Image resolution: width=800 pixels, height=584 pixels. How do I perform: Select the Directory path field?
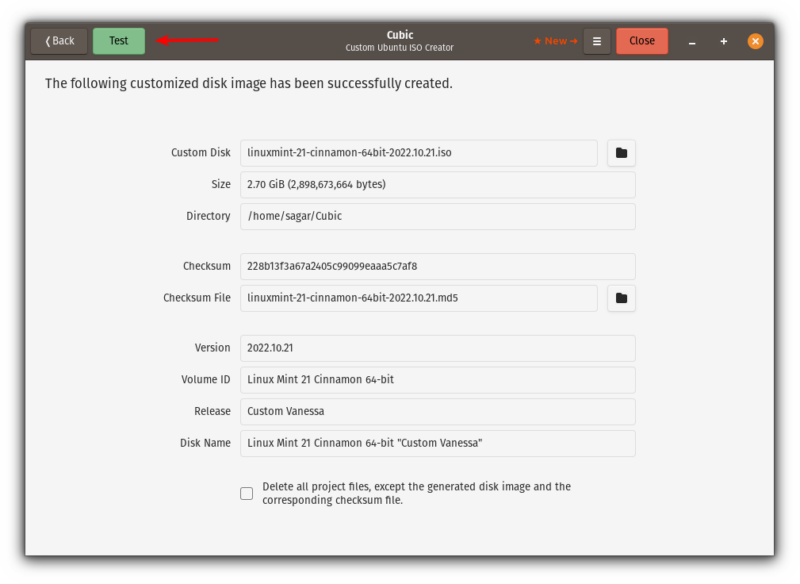point(438,216)
